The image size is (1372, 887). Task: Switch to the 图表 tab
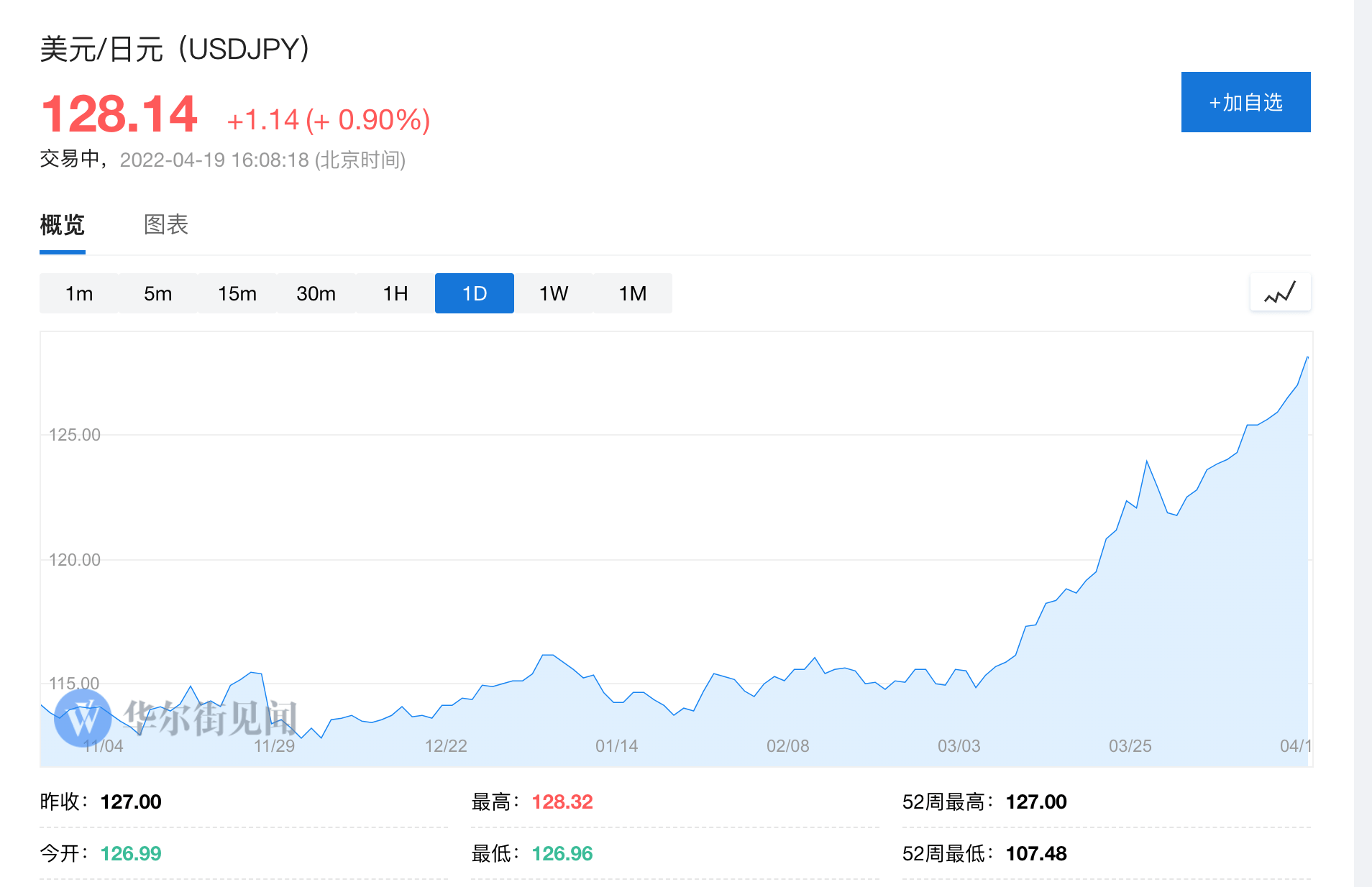pos(166,225)
